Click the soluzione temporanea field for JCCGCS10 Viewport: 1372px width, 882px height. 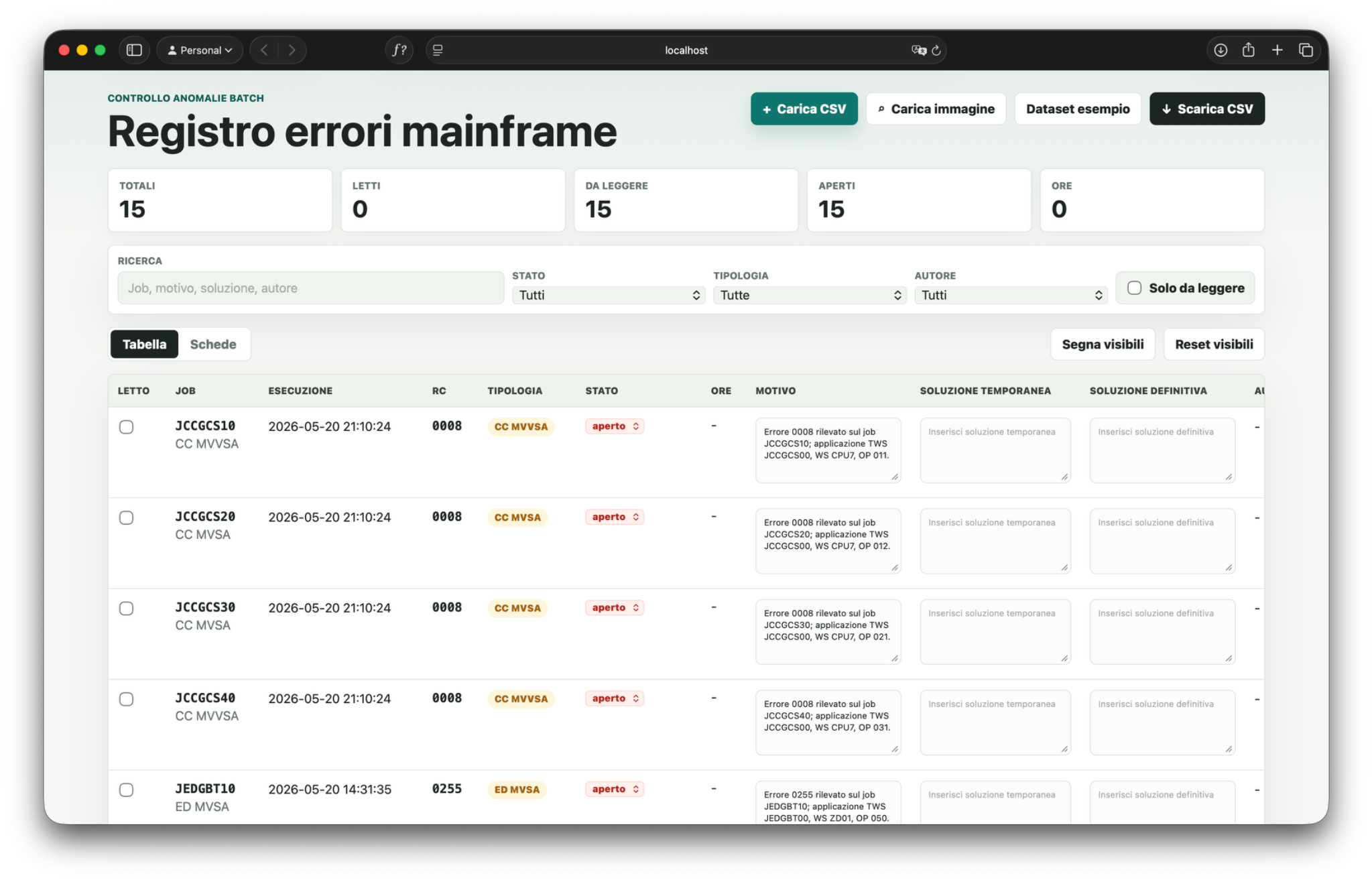pos(995,450)
